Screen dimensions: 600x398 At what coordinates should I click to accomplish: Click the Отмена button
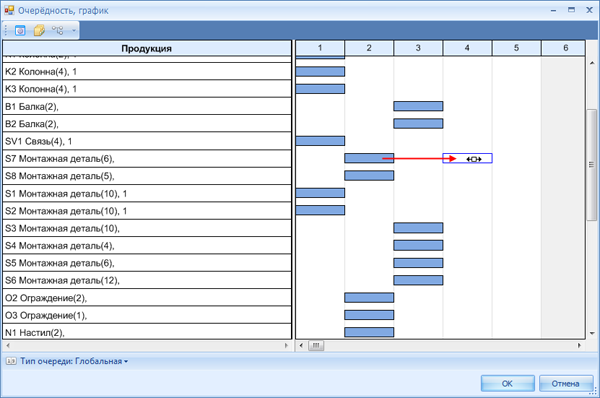click(565, 383)
